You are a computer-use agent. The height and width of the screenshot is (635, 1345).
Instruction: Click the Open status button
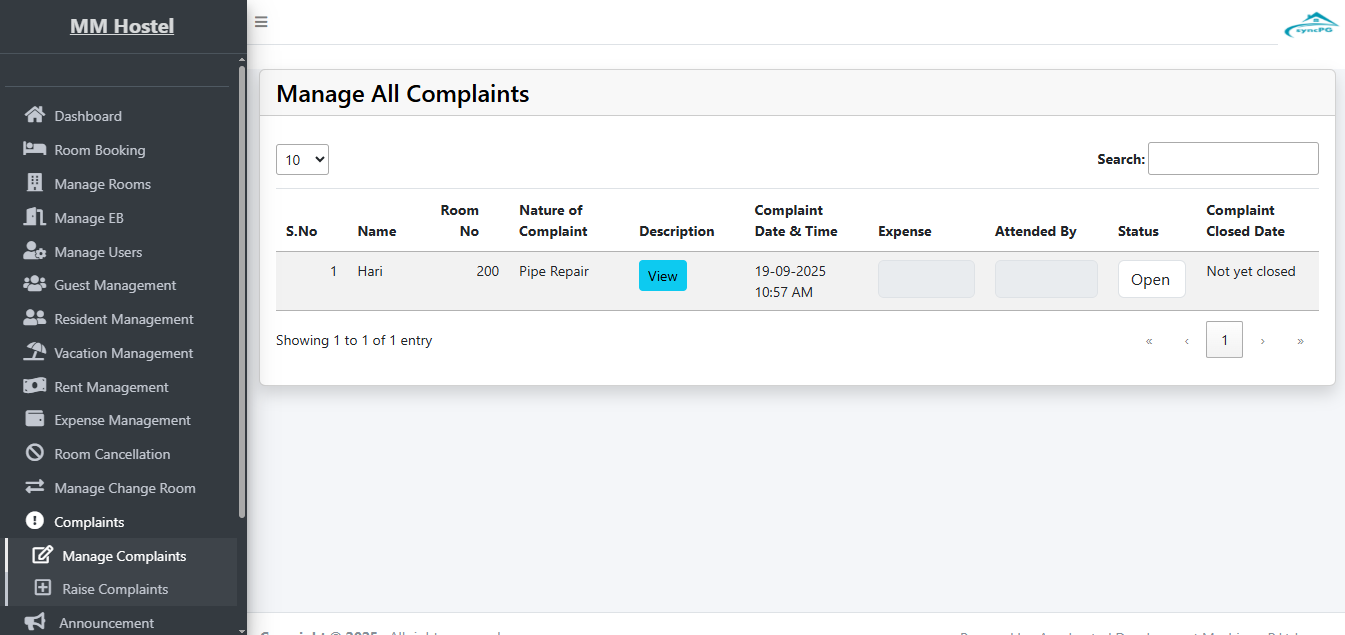1151,280
